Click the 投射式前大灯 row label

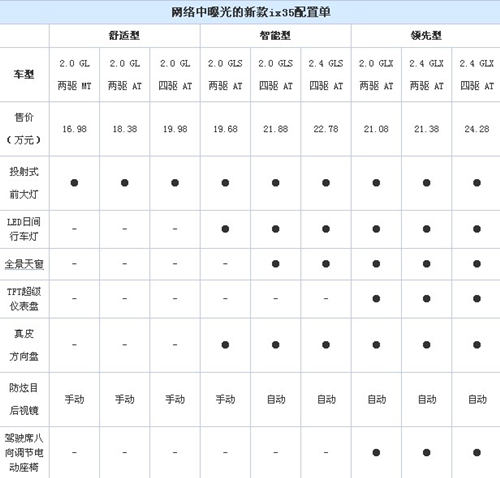(24, 183)
